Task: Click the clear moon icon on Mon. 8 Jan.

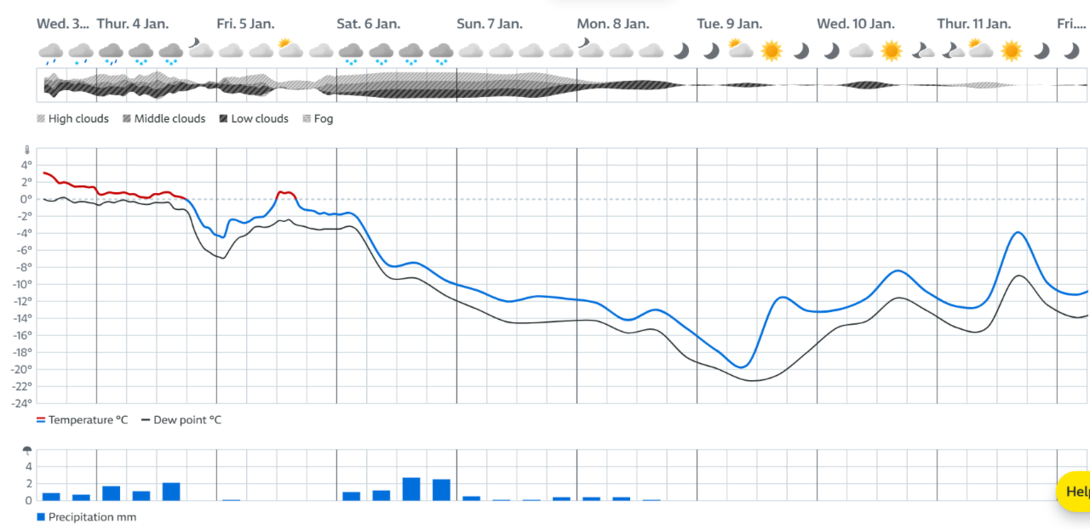Action: (681, 51)
